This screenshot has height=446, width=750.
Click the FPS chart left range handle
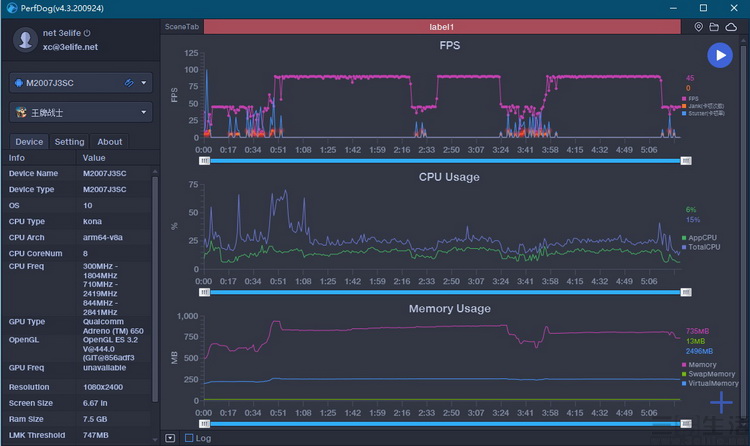204,161
